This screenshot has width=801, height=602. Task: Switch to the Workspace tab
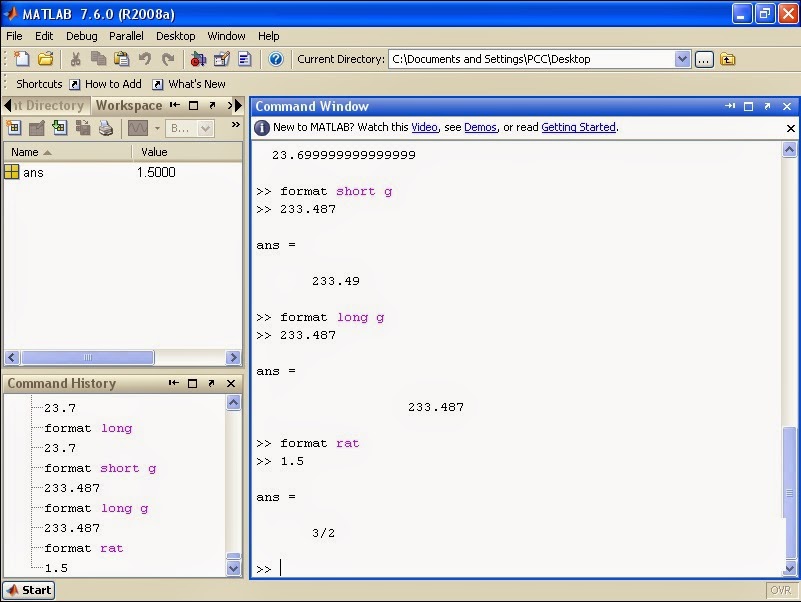pyautogui.click(x=129, y=105)
